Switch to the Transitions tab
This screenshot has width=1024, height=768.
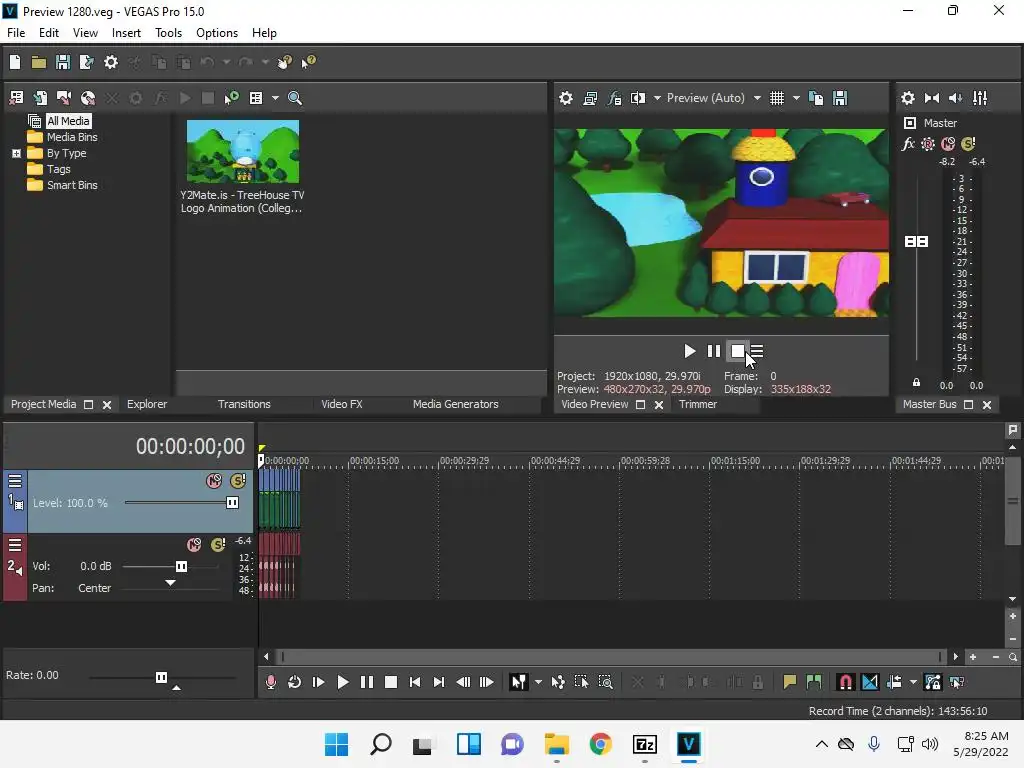click(x=244, y=404)
